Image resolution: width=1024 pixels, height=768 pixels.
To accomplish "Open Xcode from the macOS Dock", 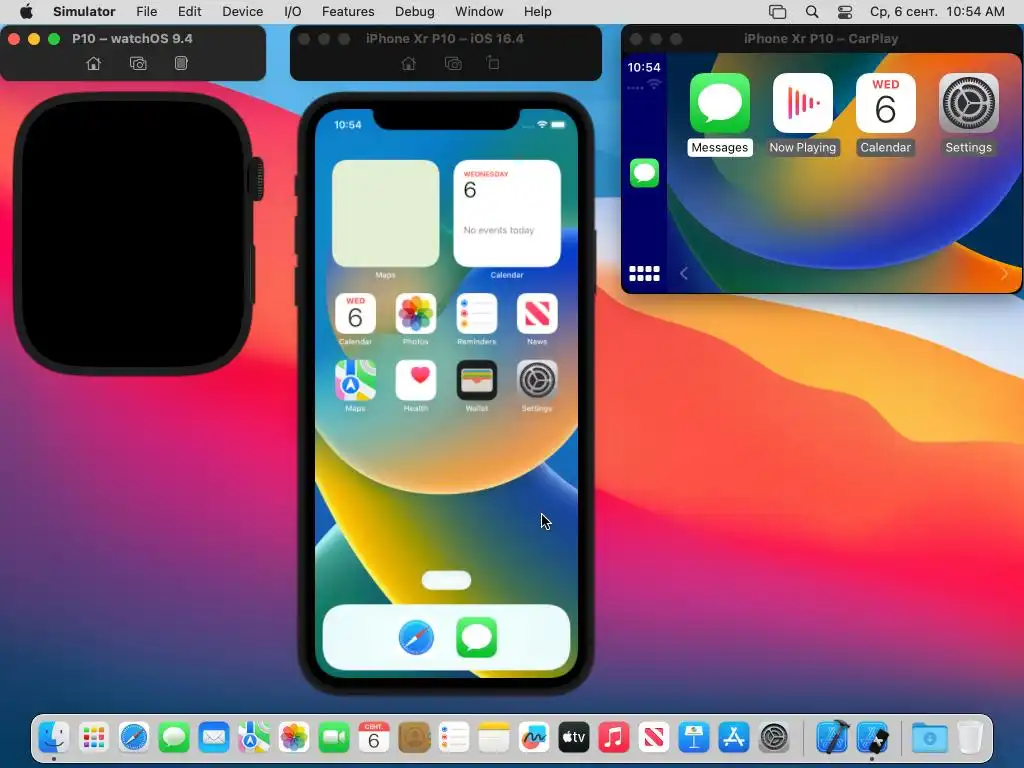I will point(833,738).
